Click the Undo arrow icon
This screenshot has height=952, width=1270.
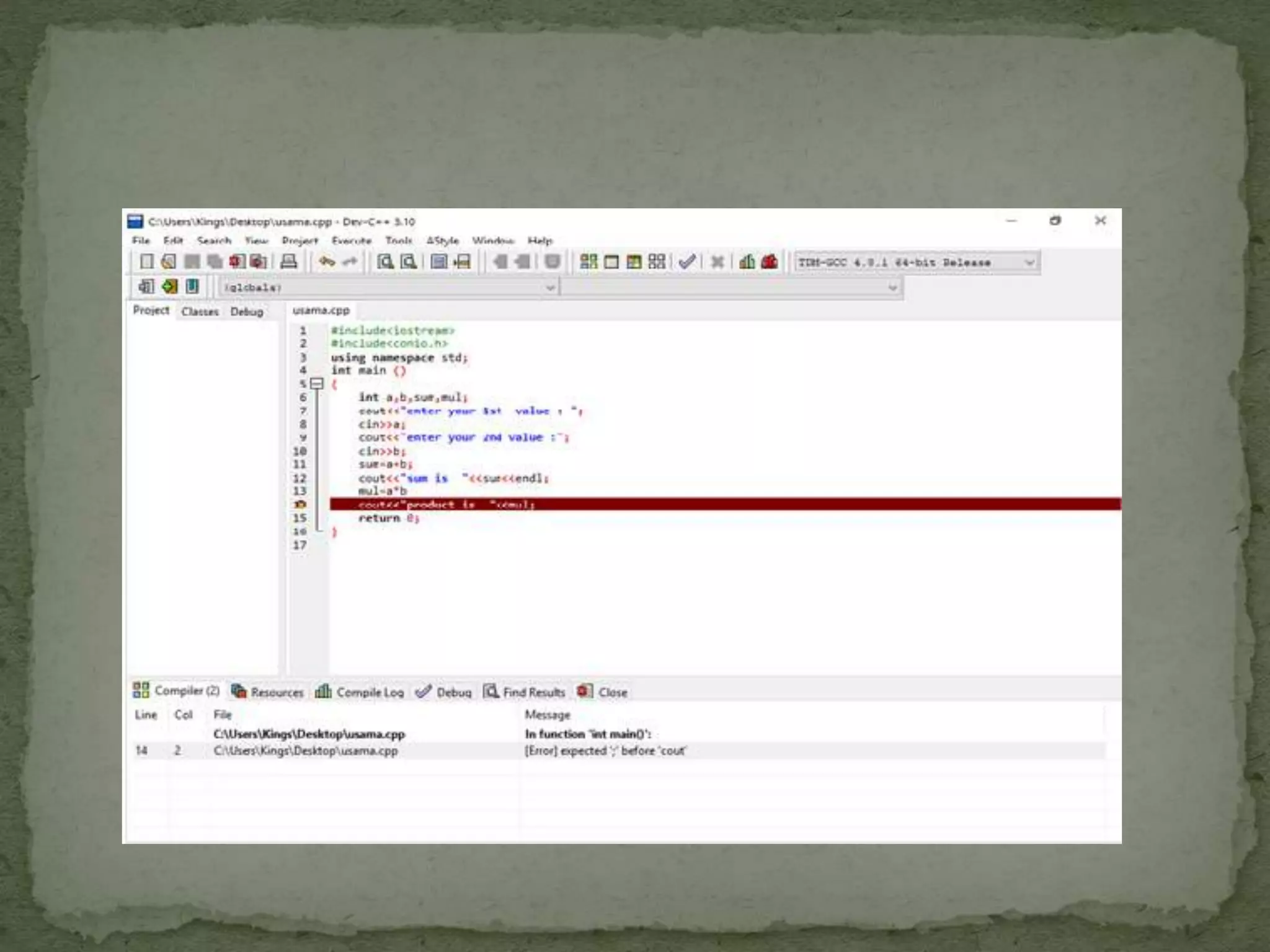click(327, 262)
